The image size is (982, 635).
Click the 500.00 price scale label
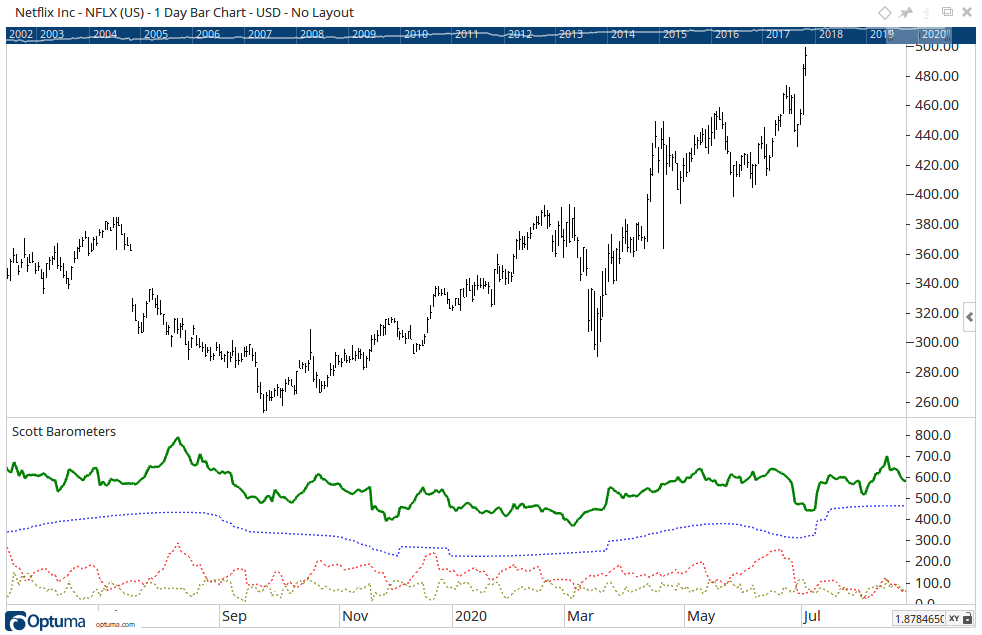(937, 47)
